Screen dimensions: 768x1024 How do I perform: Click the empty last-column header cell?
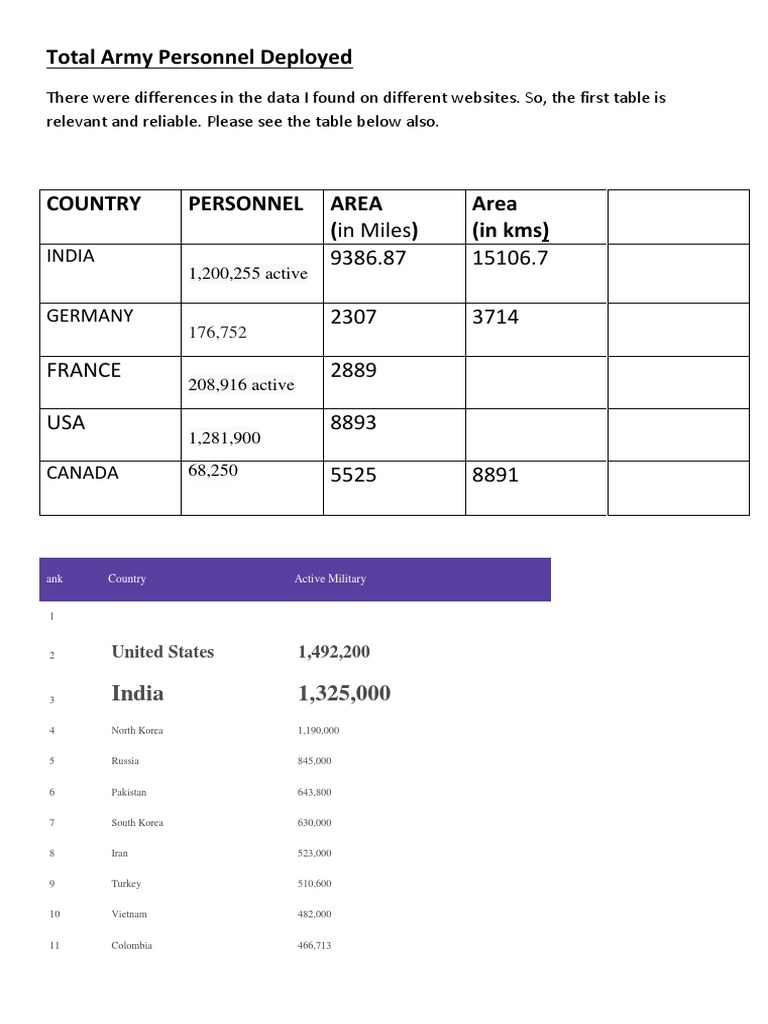679,217
